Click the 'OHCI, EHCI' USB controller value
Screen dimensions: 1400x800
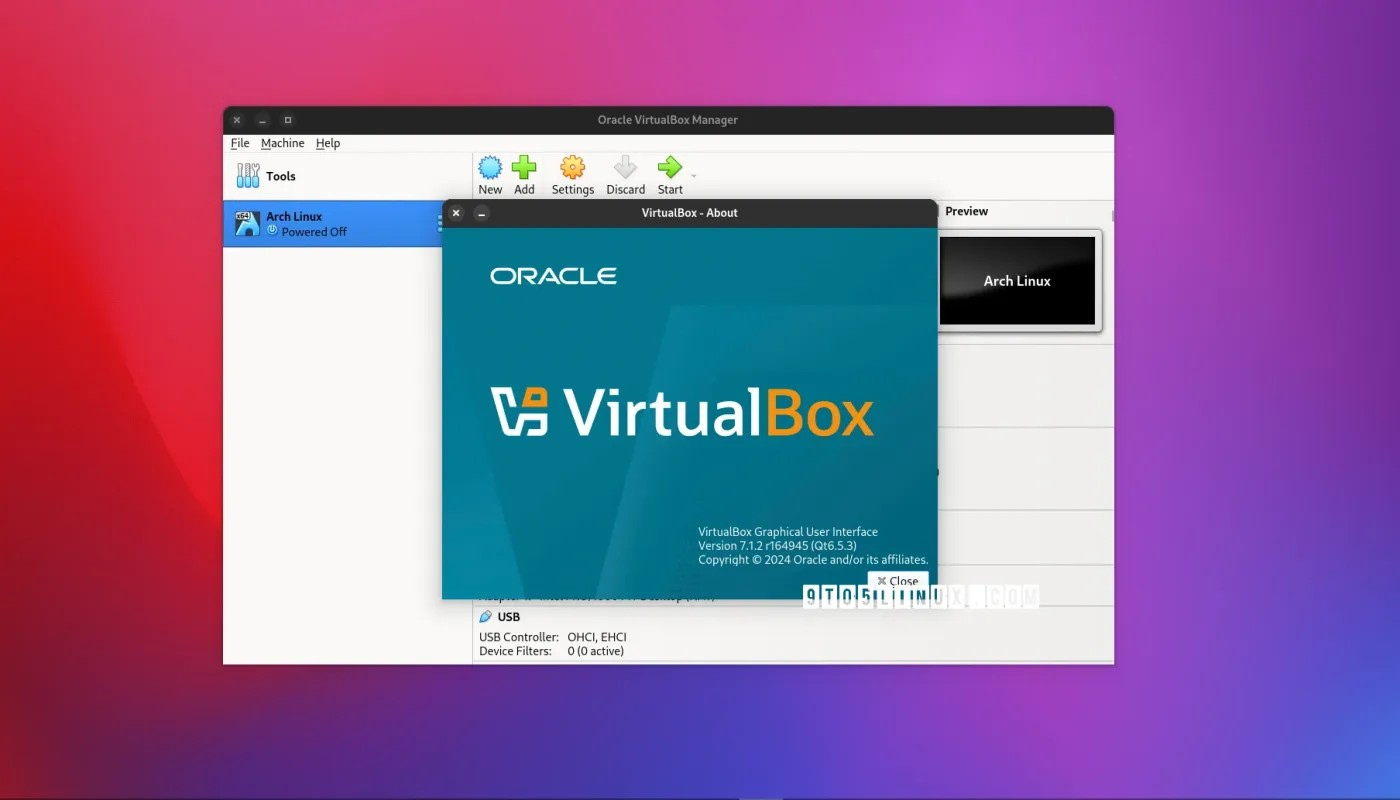tap(597, 637)
